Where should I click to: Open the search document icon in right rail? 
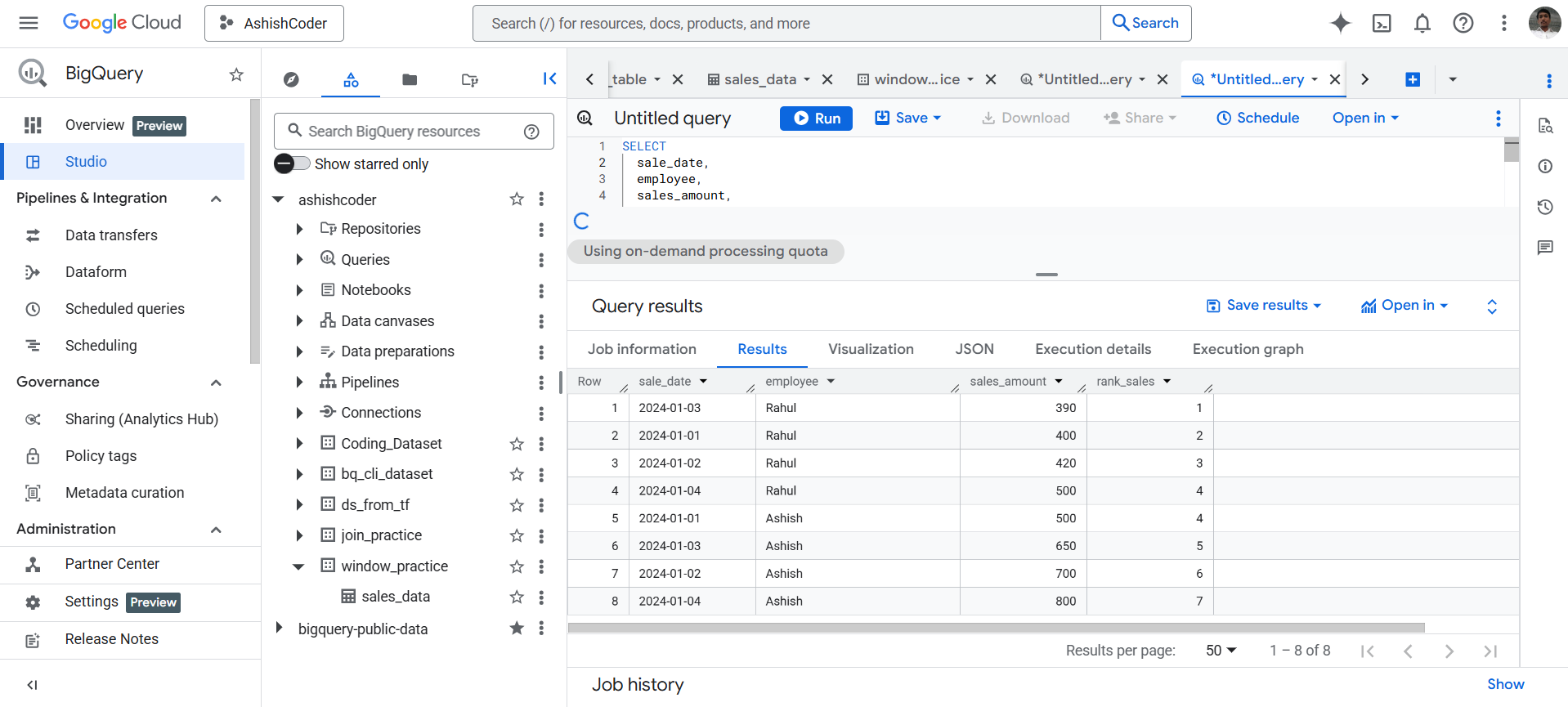pos(1545,125)
